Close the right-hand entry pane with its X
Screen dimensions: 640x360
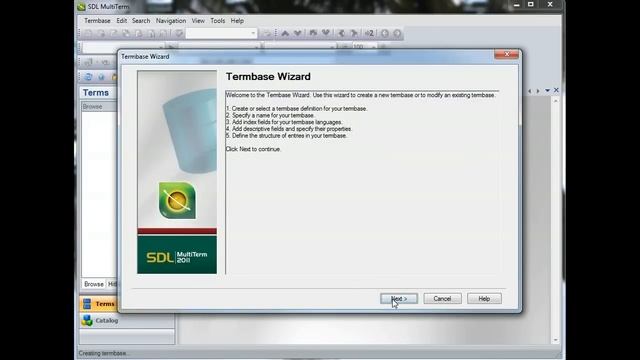[556, 90]
